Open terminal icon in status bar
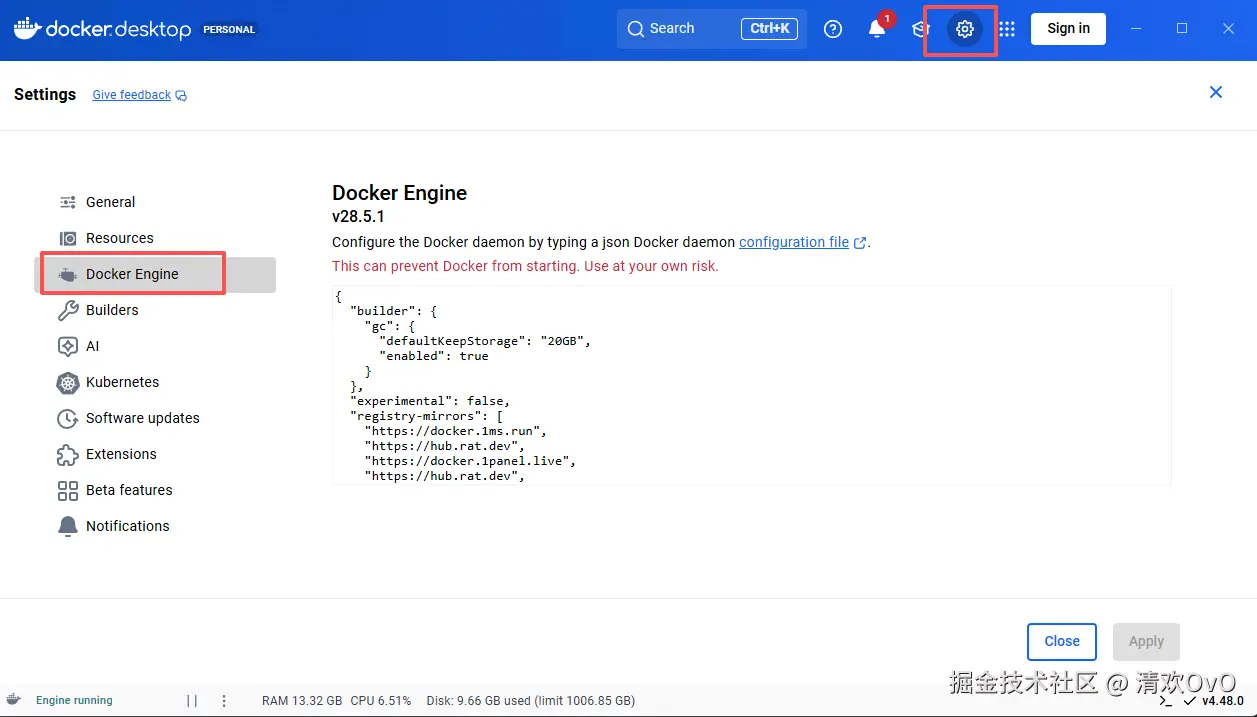This screenshot has width=1257, height=717. tap(1166, 701)
